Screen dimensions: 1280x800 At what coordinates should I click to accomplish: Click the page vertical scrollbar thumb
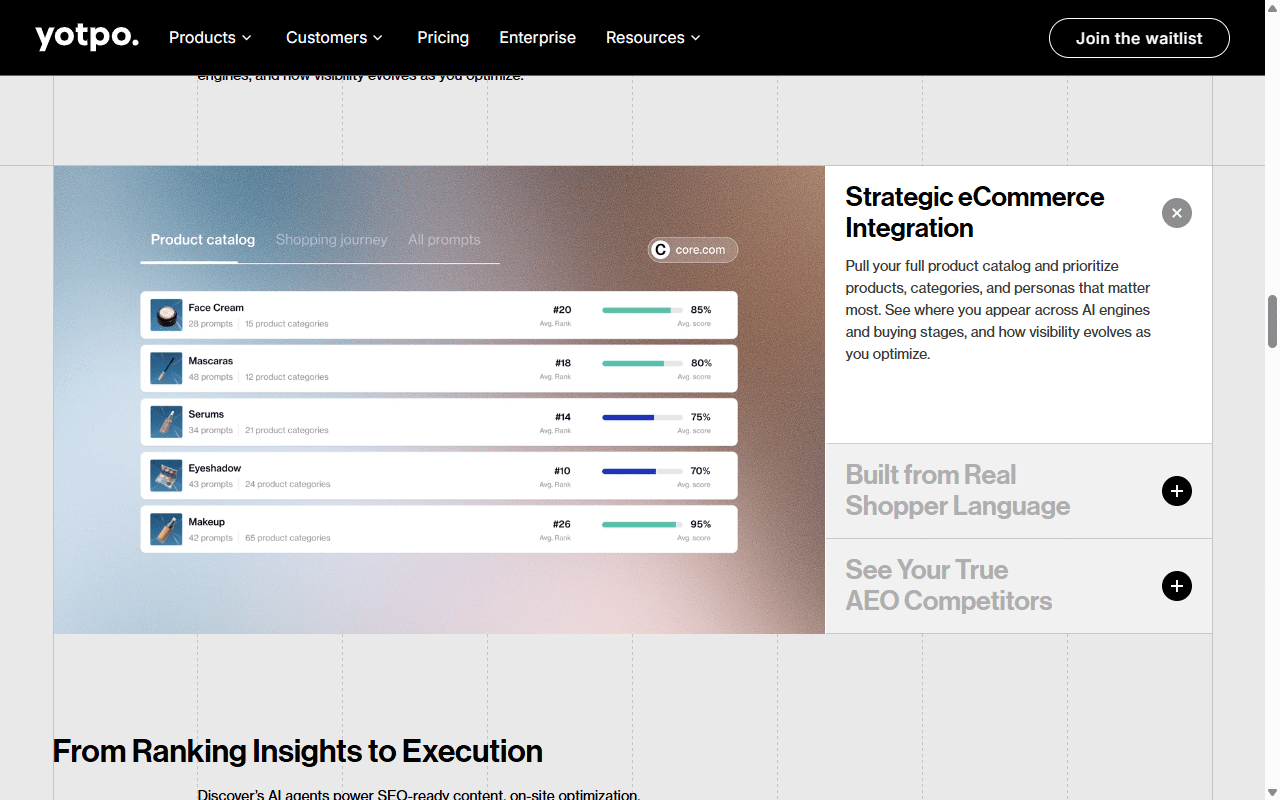click(1272, 321)
